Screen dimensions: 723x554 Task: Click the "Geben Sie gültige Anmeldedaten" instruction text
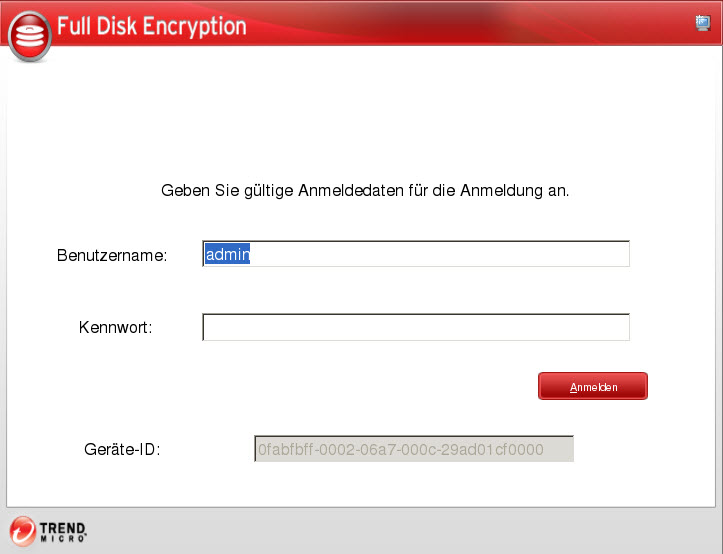[364, 189]
